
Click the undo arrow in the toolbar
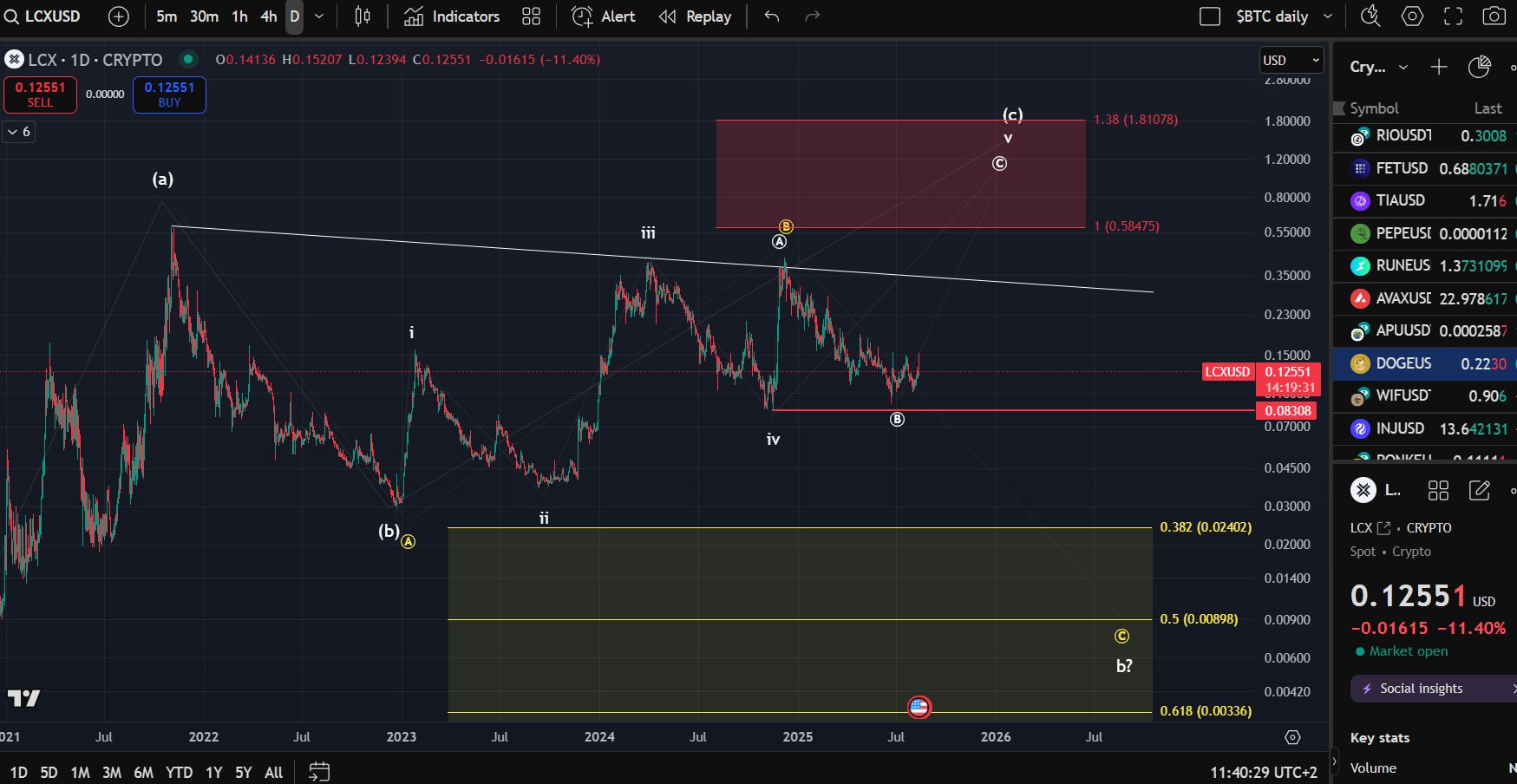[772, 16]
